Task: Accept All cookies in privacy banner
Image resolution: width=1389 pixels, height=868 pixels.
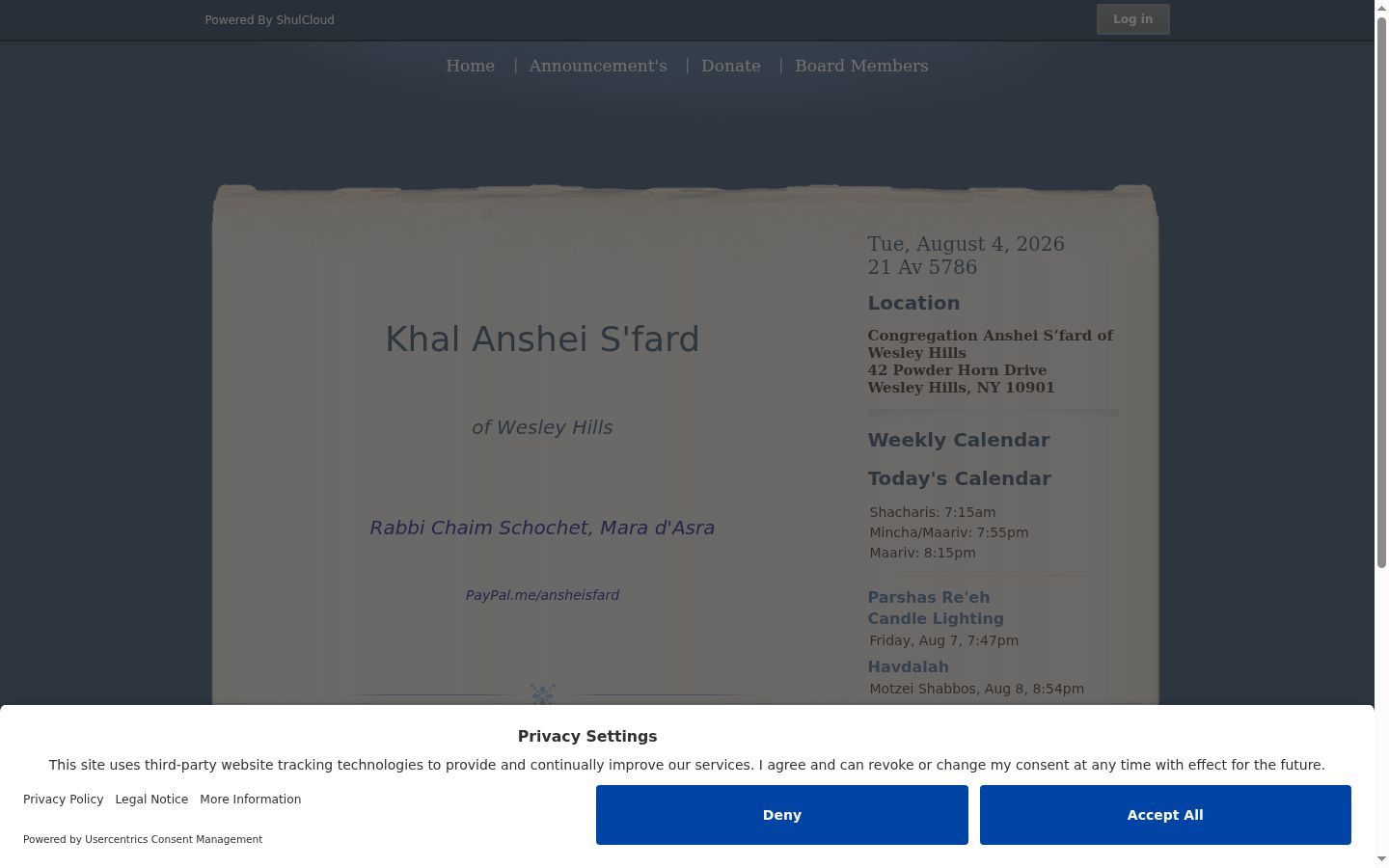Action: click(1165, 815)
